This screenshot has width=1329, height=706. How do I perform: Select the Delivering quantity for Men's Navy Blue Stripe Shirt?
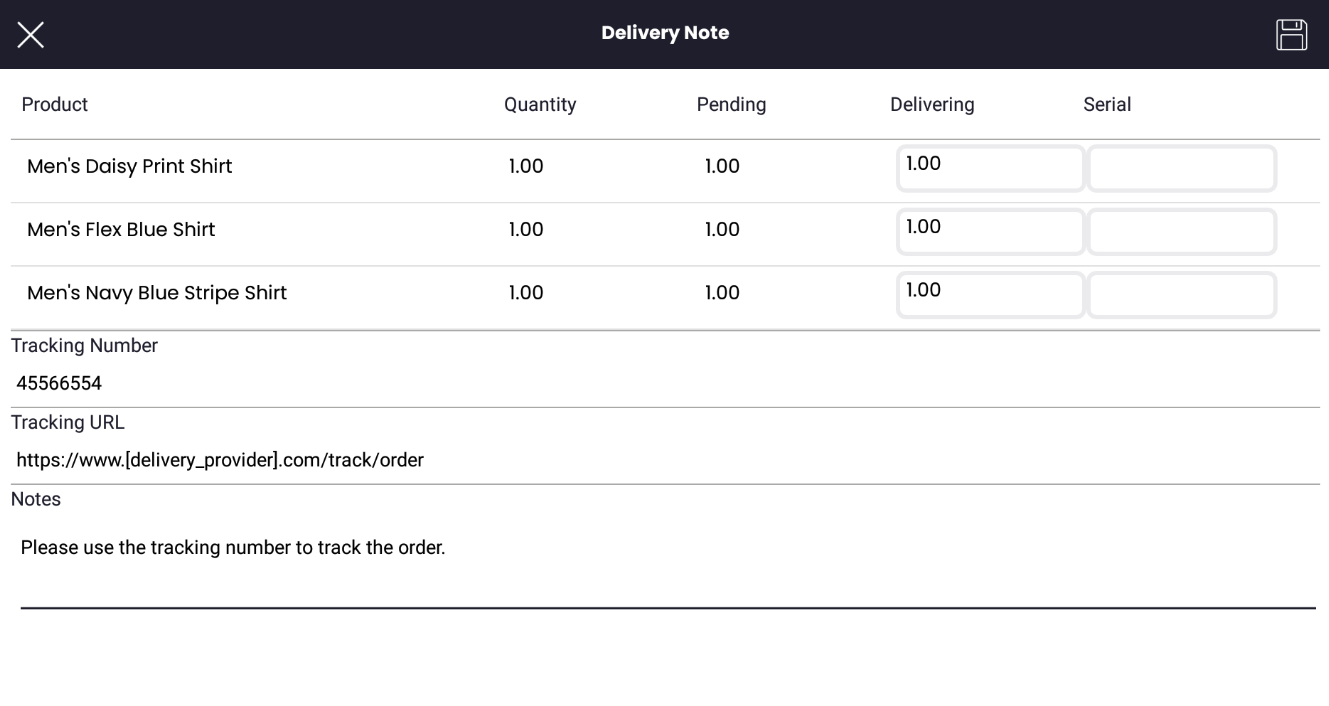(988, 294)
